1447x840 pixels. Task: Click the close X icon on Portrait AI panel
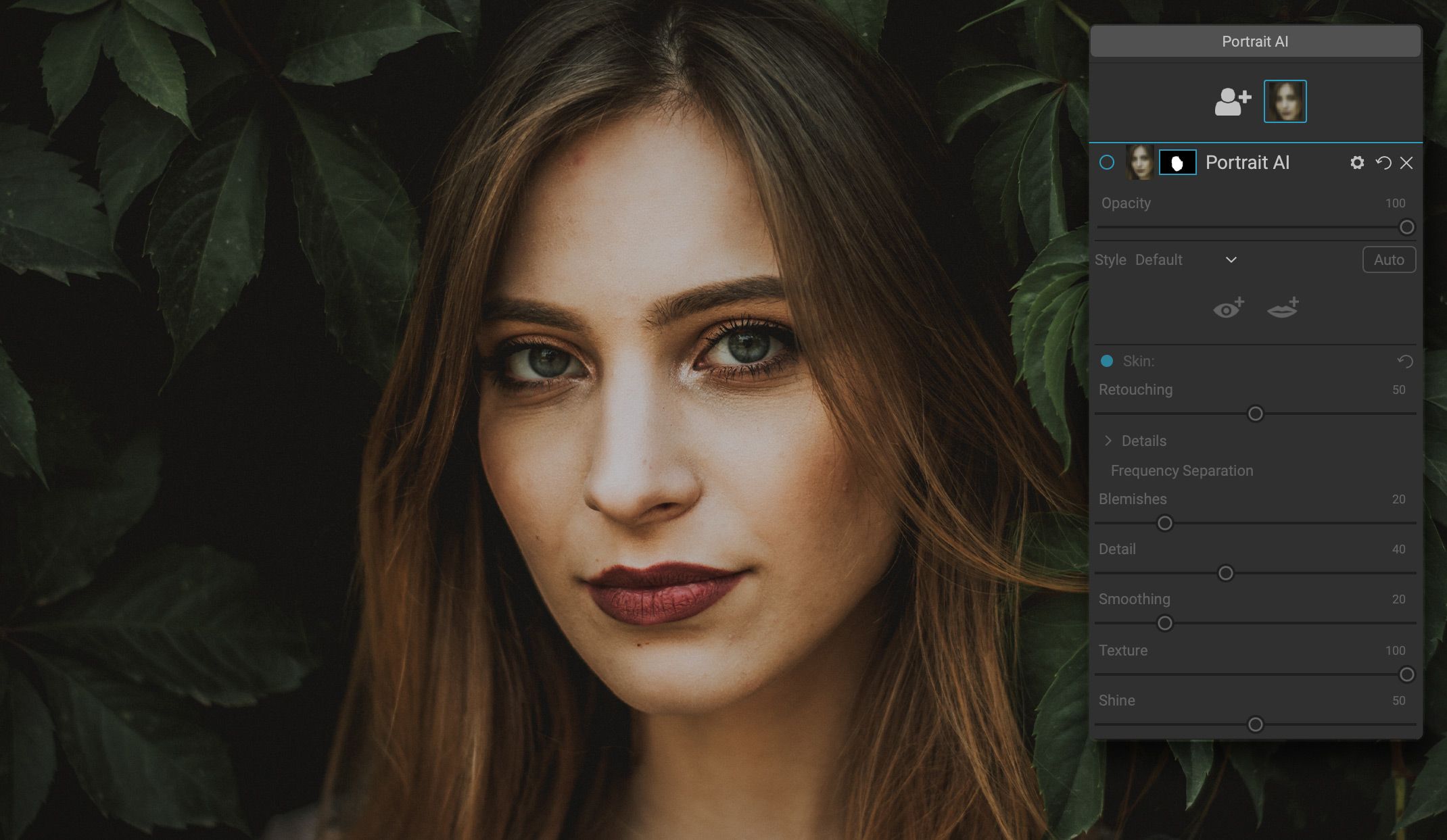pyautogui.click(x=1406, y=162)
